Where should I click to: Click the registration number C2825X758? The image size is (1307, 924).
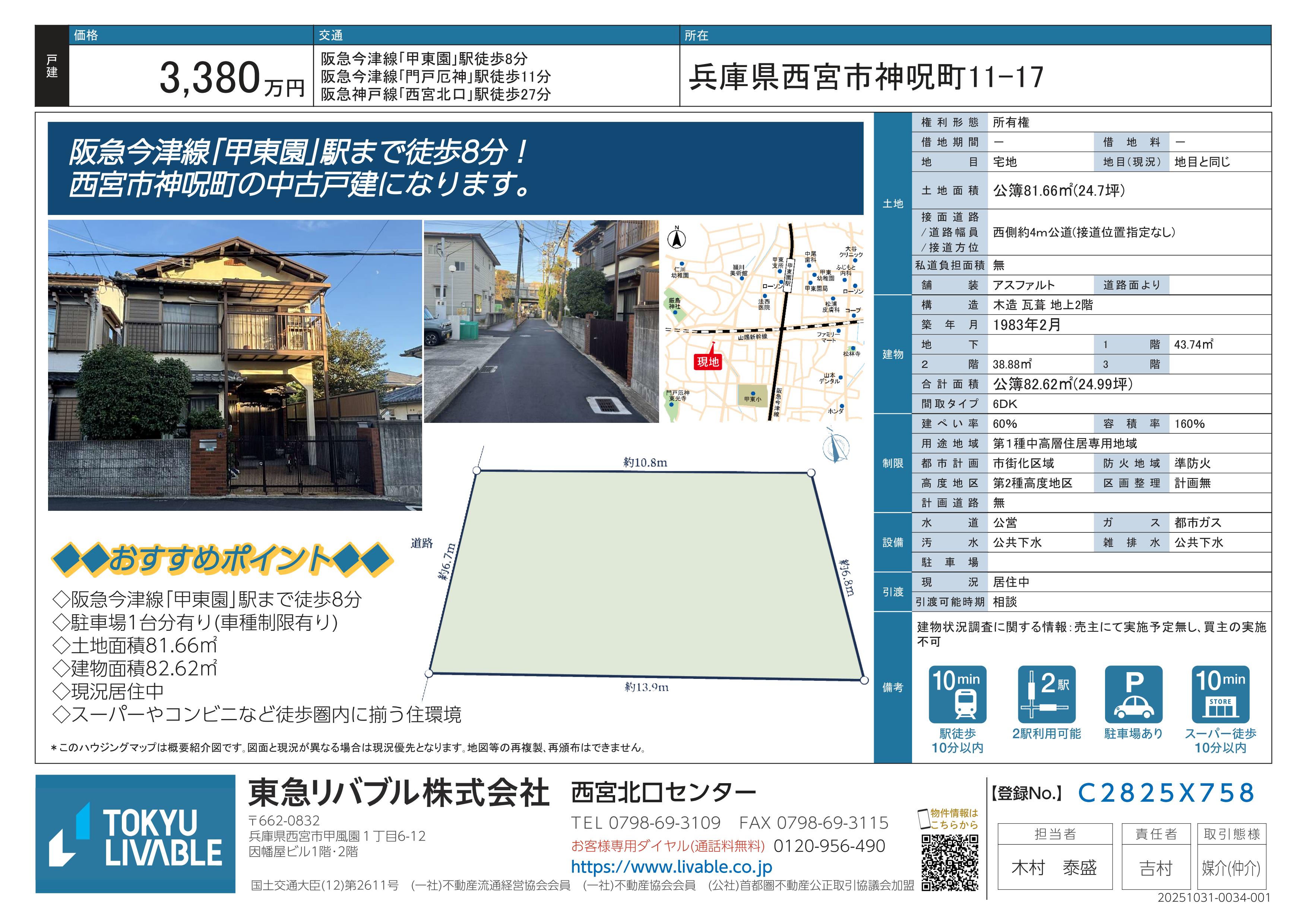click(x=1167, y=792)
